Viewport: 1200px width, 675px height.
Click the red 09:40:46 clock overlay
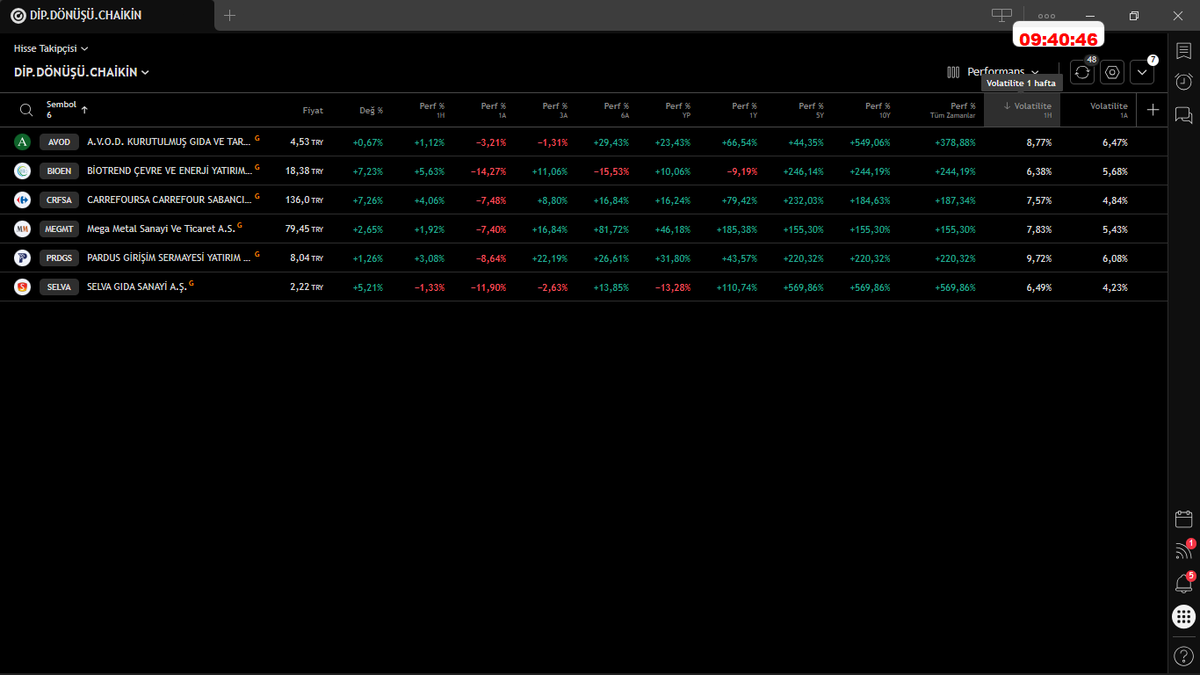tap(1059, 39)
